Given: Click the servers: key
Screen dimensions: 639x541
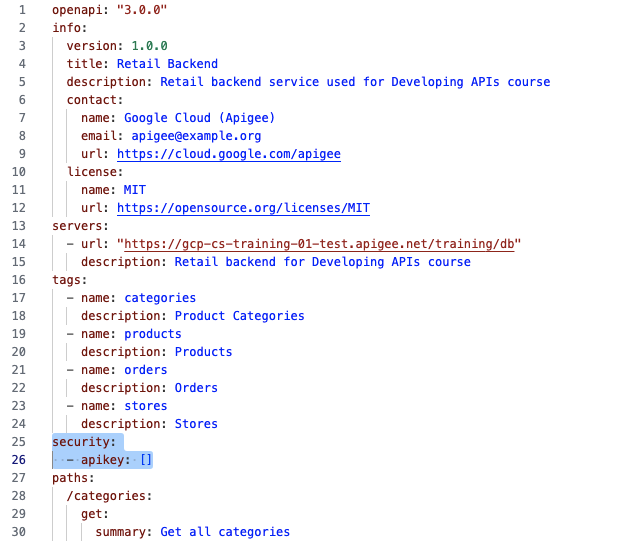Looking at the screenshot, I should [x=80, y=226].
